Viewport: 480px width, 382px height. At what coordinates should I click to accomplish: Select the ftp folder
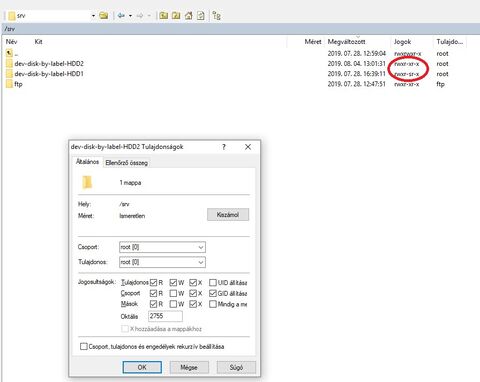point(14,84)
